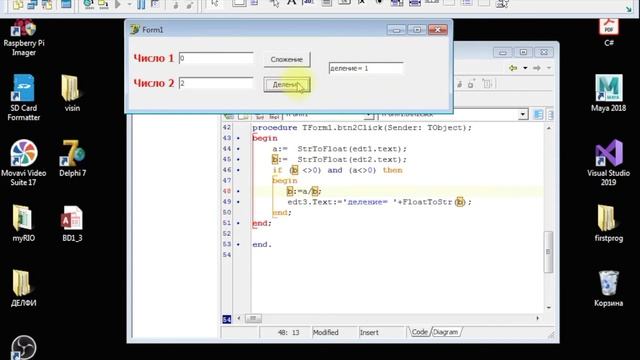Screen dimensions: 640x360
Task: Click the 'if (b <>0) and (a<>0) then' line
Action: pos(337,170)
